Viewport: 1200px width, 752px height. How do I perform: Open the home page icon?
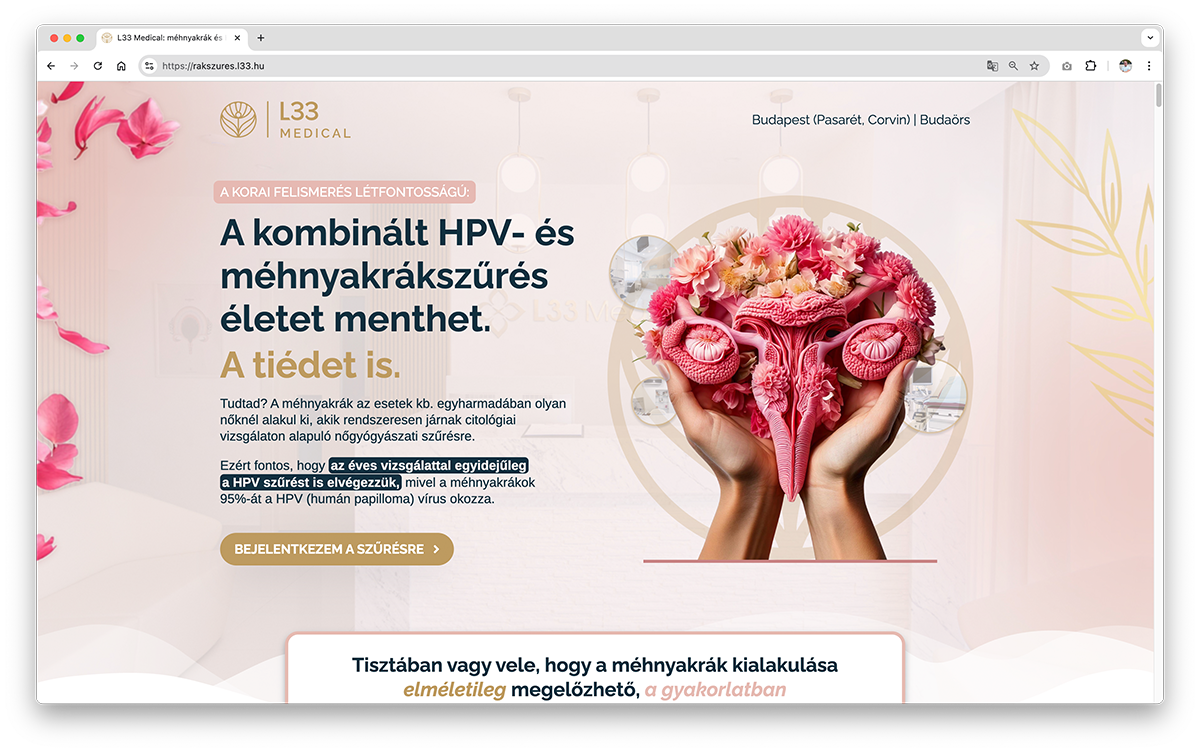(121, 66)
